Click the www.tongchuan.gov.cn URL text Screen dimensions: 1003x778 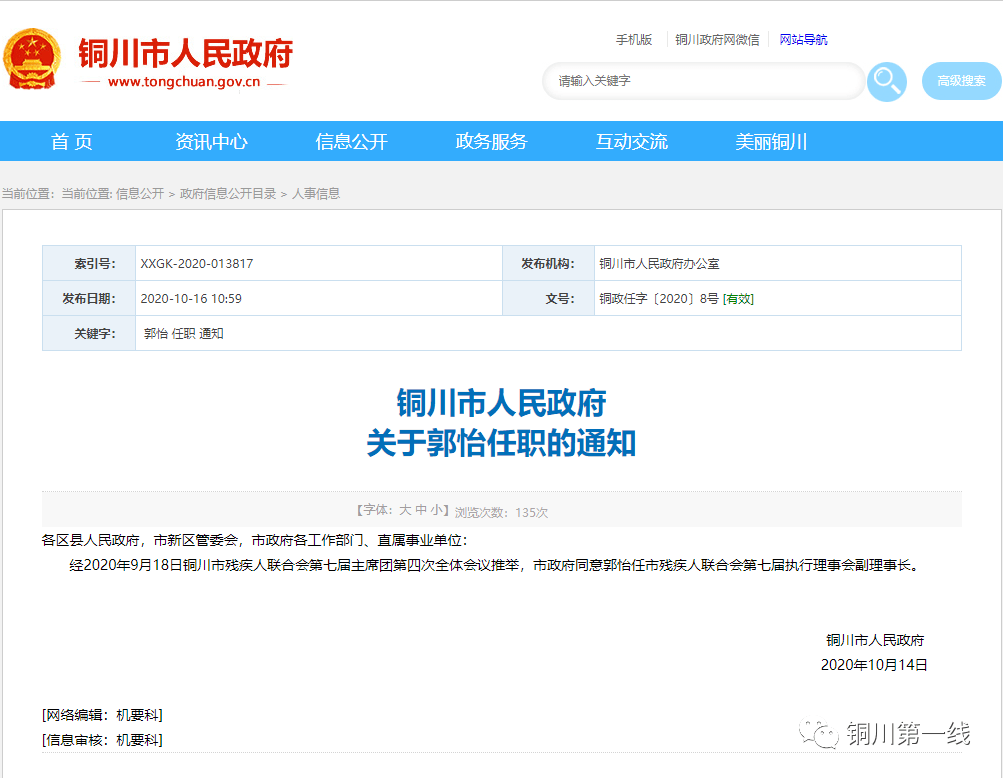point(184,82)
